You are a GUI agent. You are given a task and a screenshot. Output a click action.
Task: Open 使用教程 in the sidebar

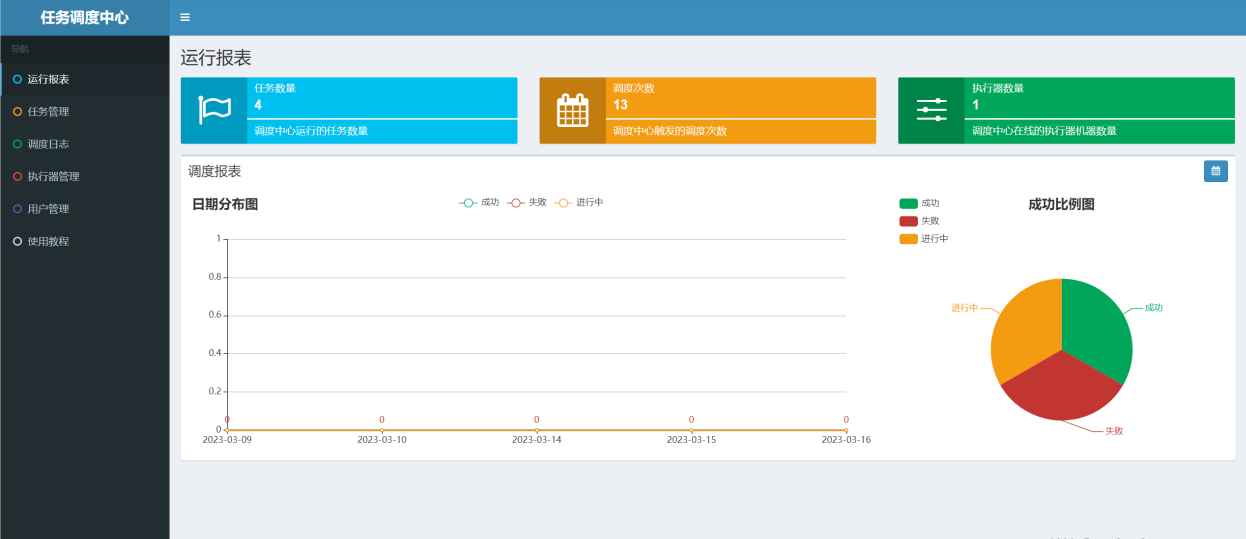(x=85, y=241)
